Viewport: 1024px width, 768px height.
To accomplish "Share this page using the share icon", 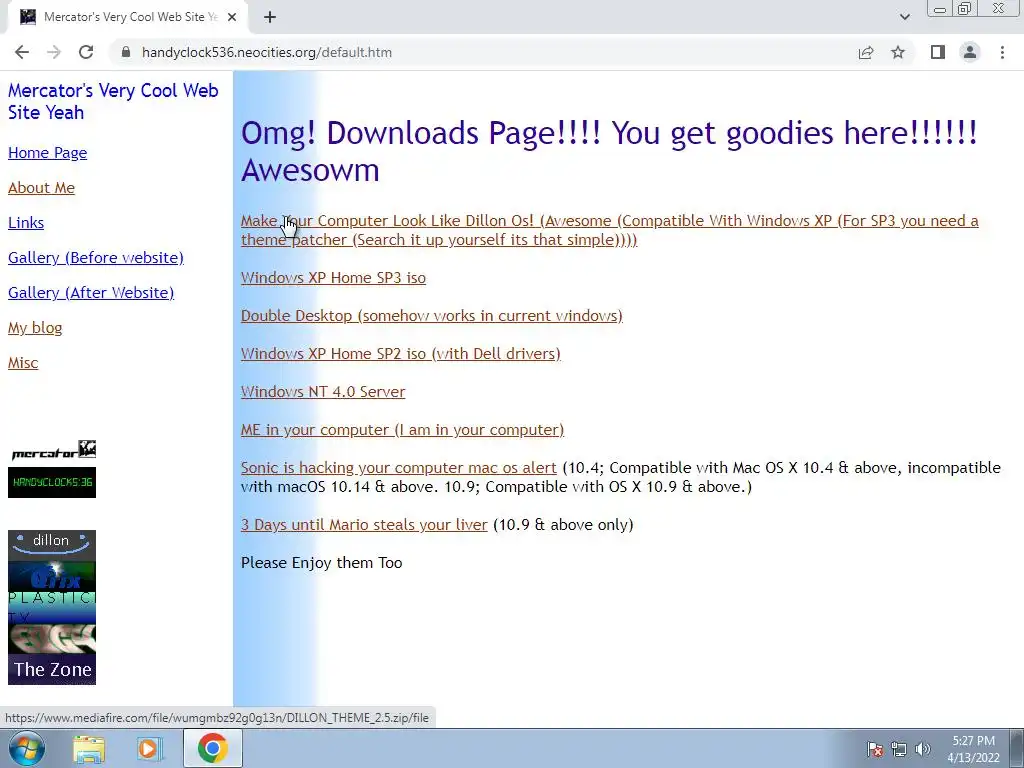I will tap(866, 52).
